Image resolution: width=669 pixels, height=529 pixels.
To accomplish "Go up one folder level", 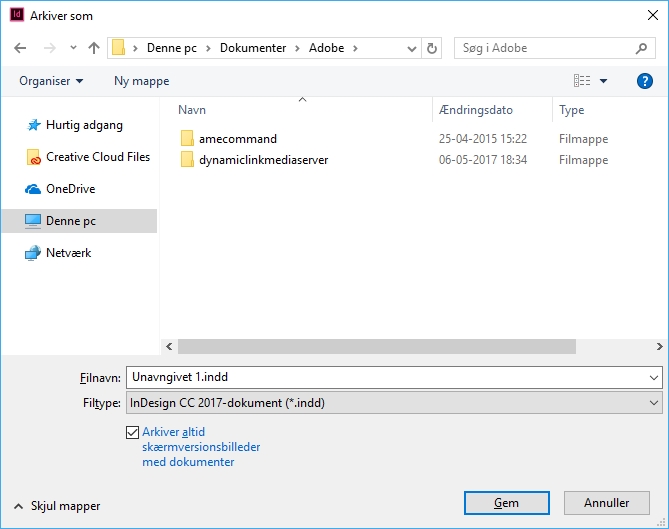I will coord(94,48).
